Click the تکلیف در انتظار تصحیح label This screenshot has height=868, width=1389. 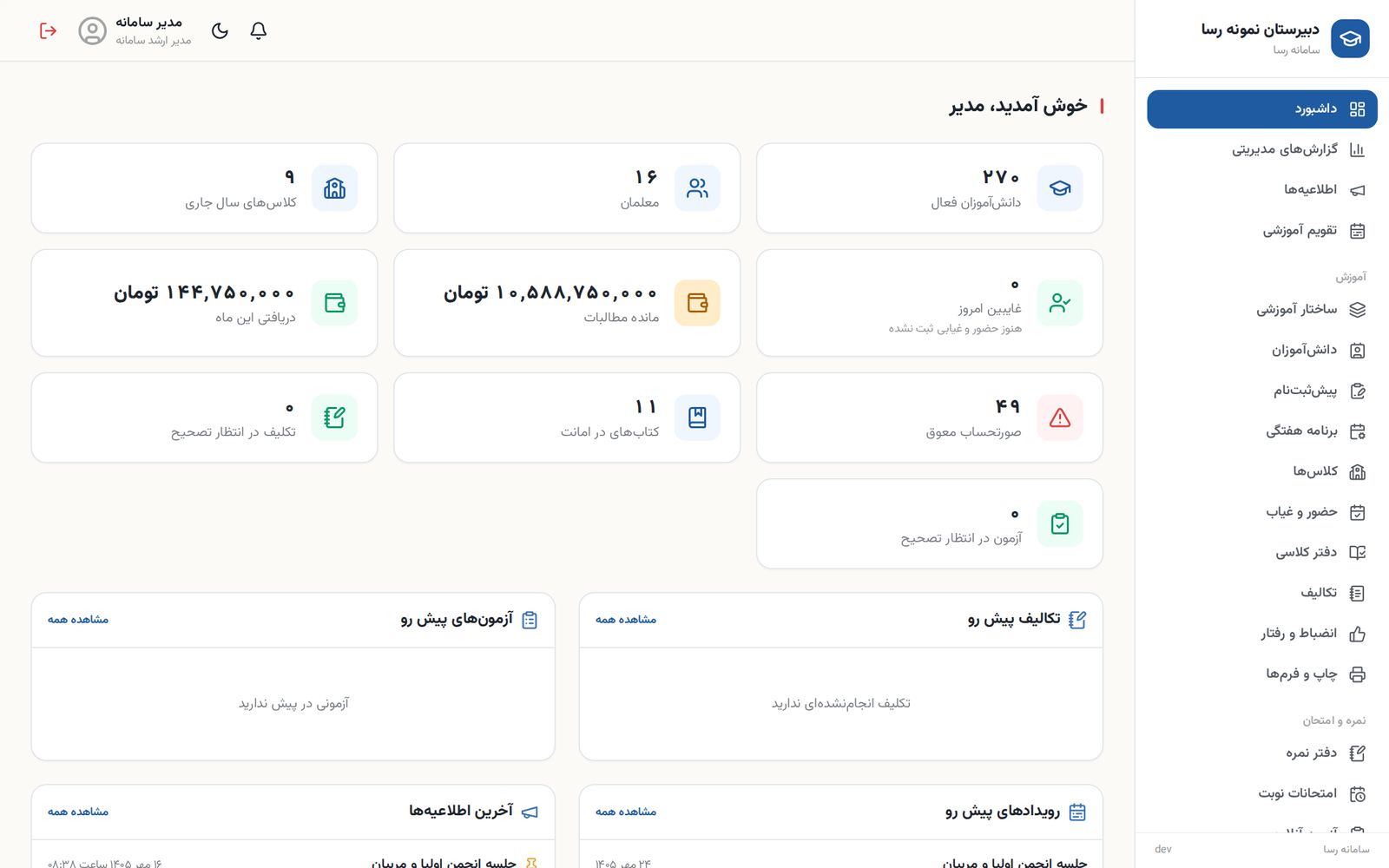tap(234, 432)
